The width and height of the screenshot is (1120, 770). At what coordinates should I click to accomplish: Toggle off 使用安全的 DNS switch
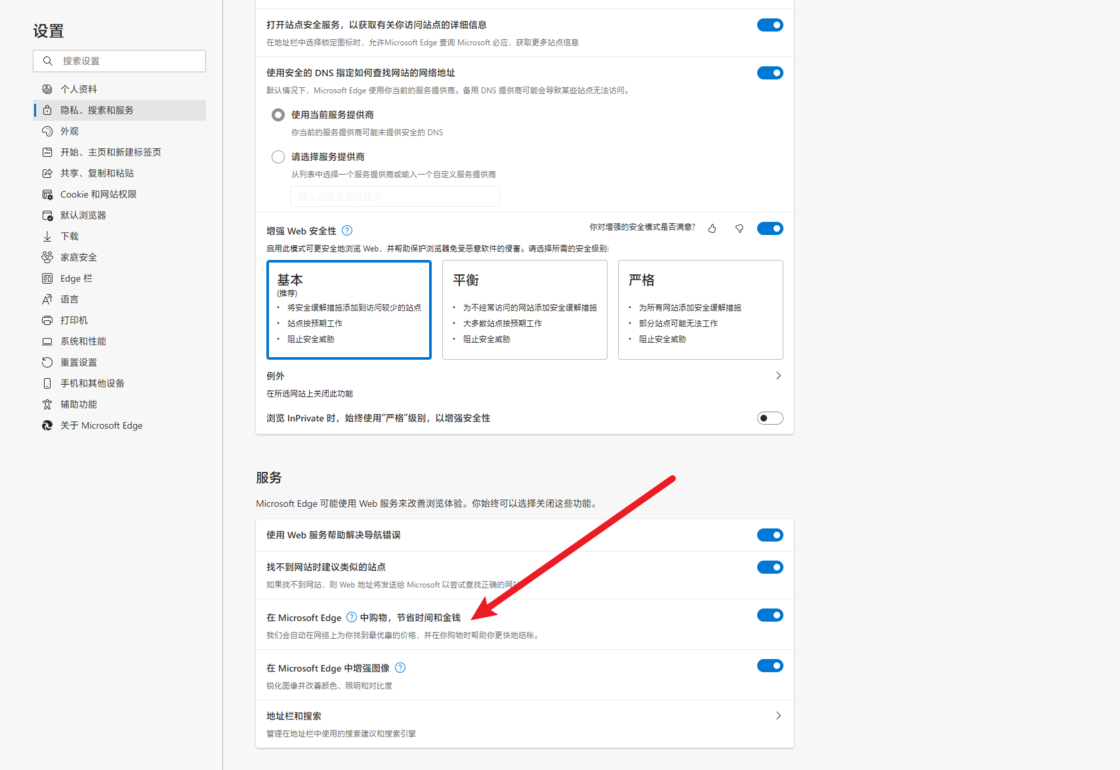coord(769,73)
